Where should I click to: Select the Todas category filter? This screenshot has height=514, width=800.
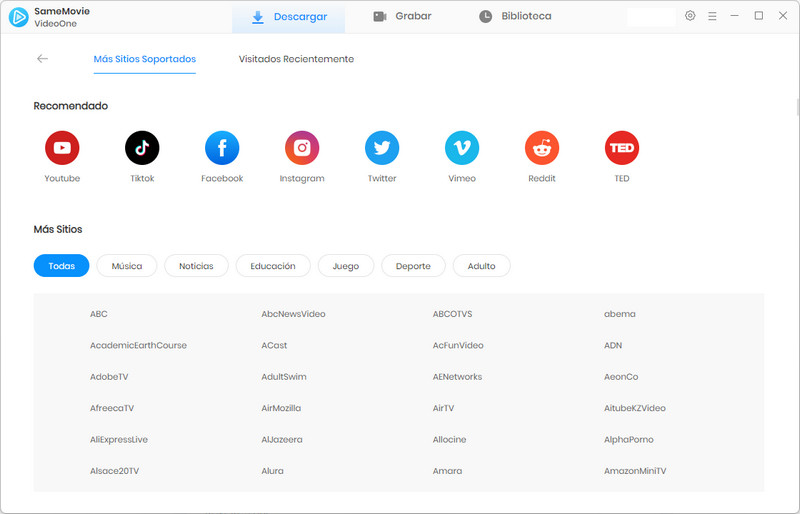coord(61,266)
